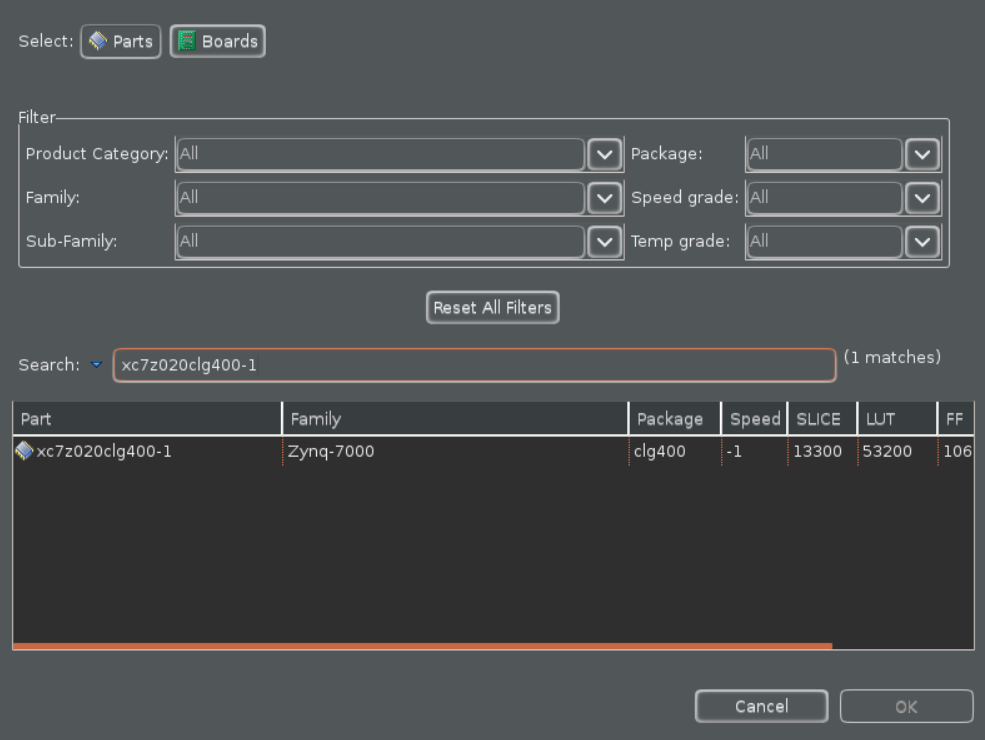Image resolution: width=985 pixels, height=740 pixels.
Task: Click the chip icon beside xc7z020clg400-1
Action: click(26, 451)
